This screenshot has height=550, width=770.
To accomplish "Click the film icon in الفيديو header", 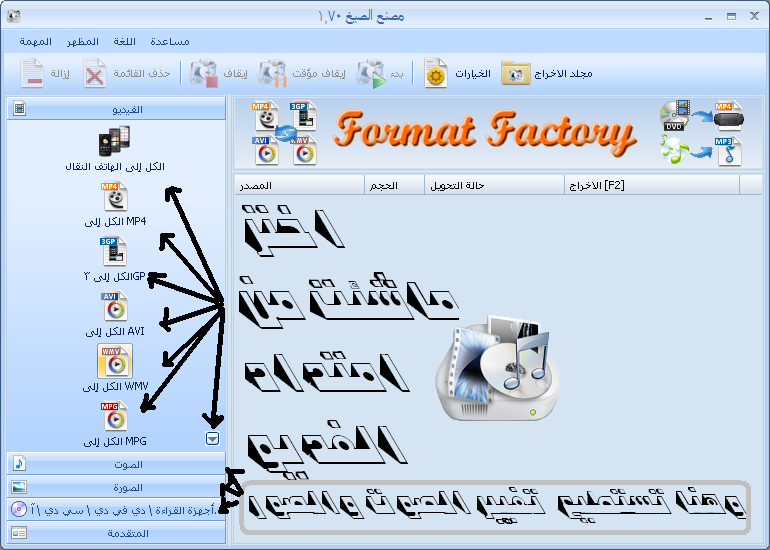I will (19, 108).
